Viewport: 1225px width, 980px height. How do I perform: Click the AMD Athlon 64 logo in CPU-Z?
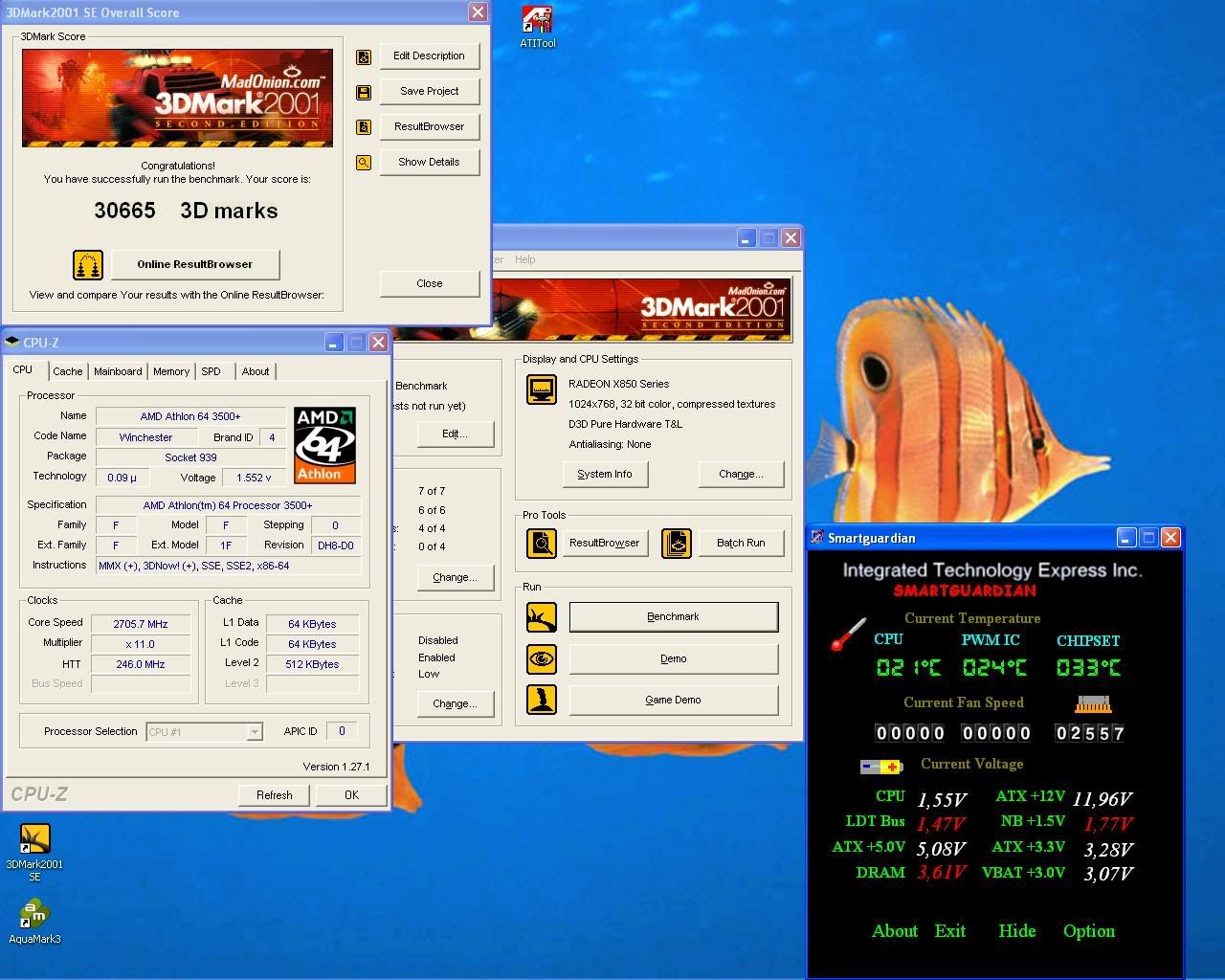325,445
